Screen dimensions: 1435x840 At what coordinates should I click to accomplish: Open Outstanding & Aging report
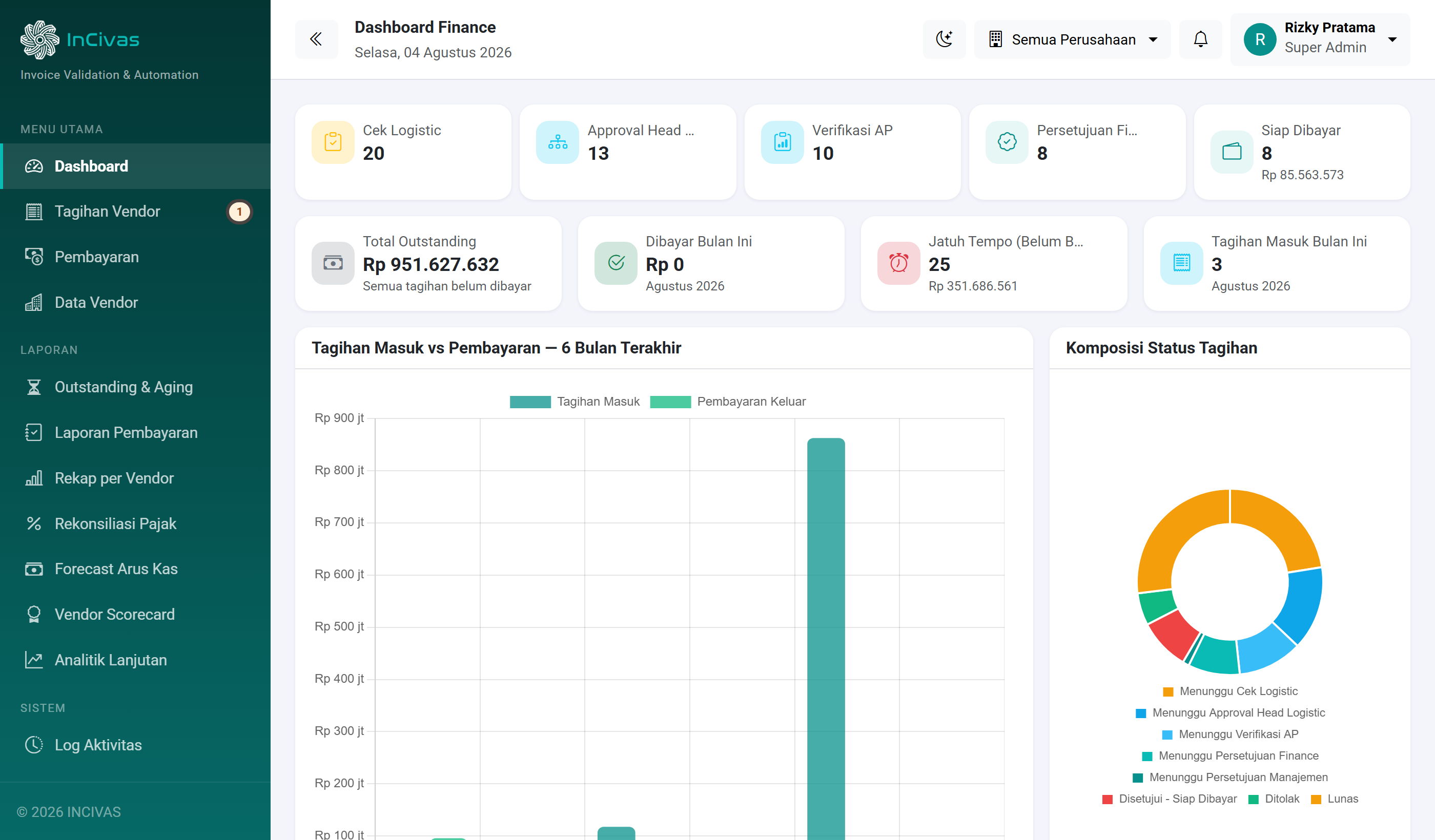(x=135, y=387)
